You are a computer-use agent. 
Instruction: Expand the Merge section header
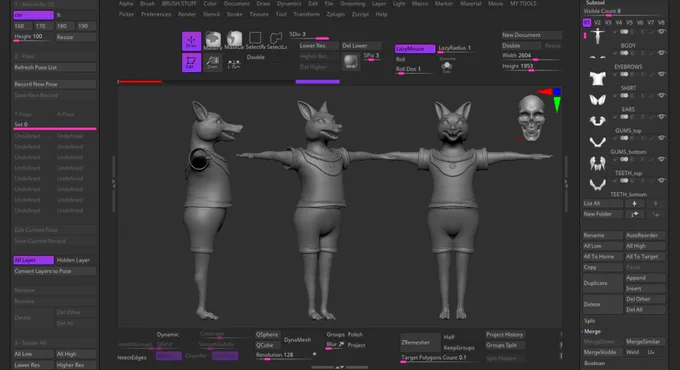coord(592,331)
